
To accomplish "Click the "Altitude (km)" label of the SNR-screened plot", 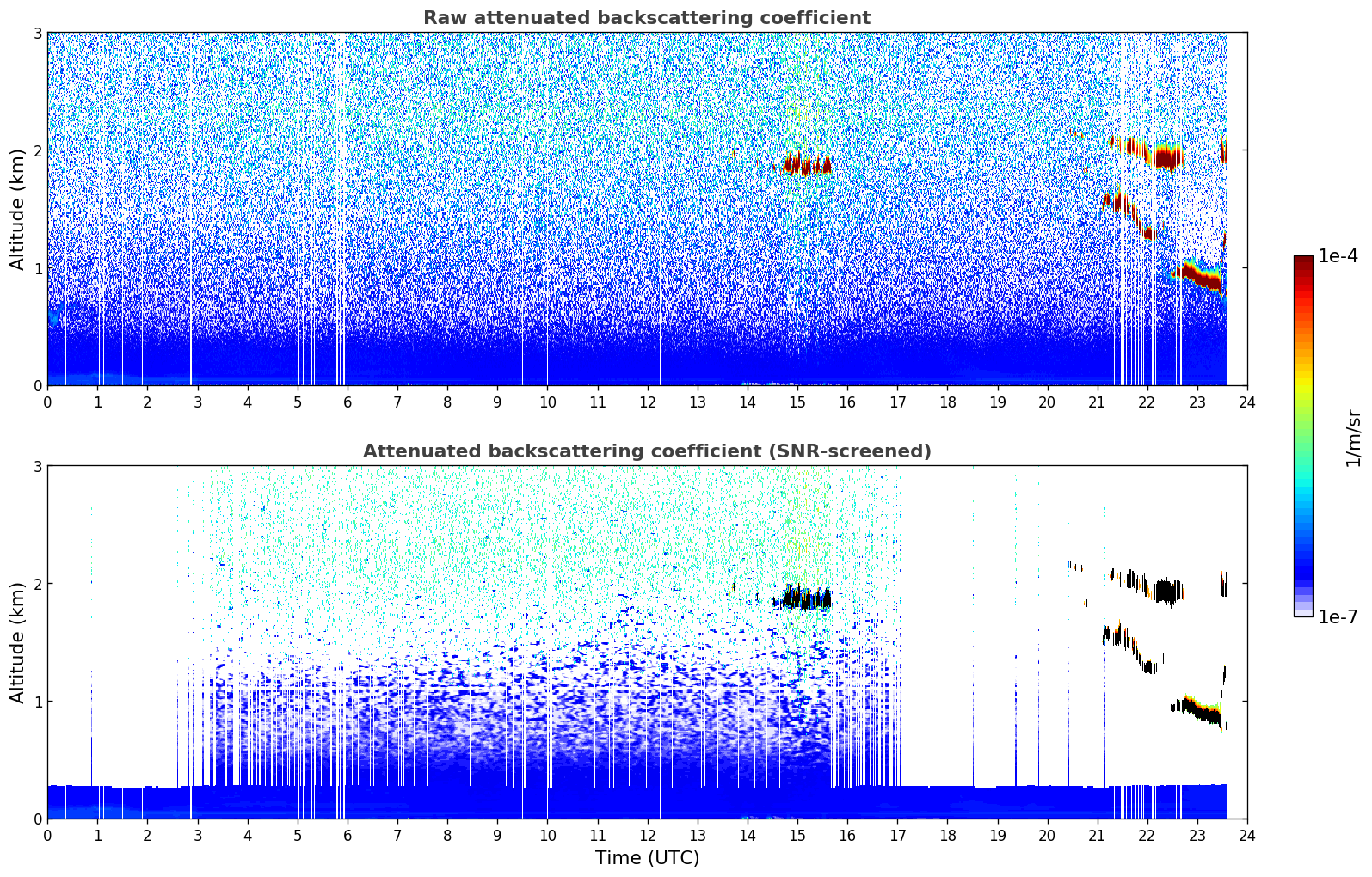I will coord(18,642).
